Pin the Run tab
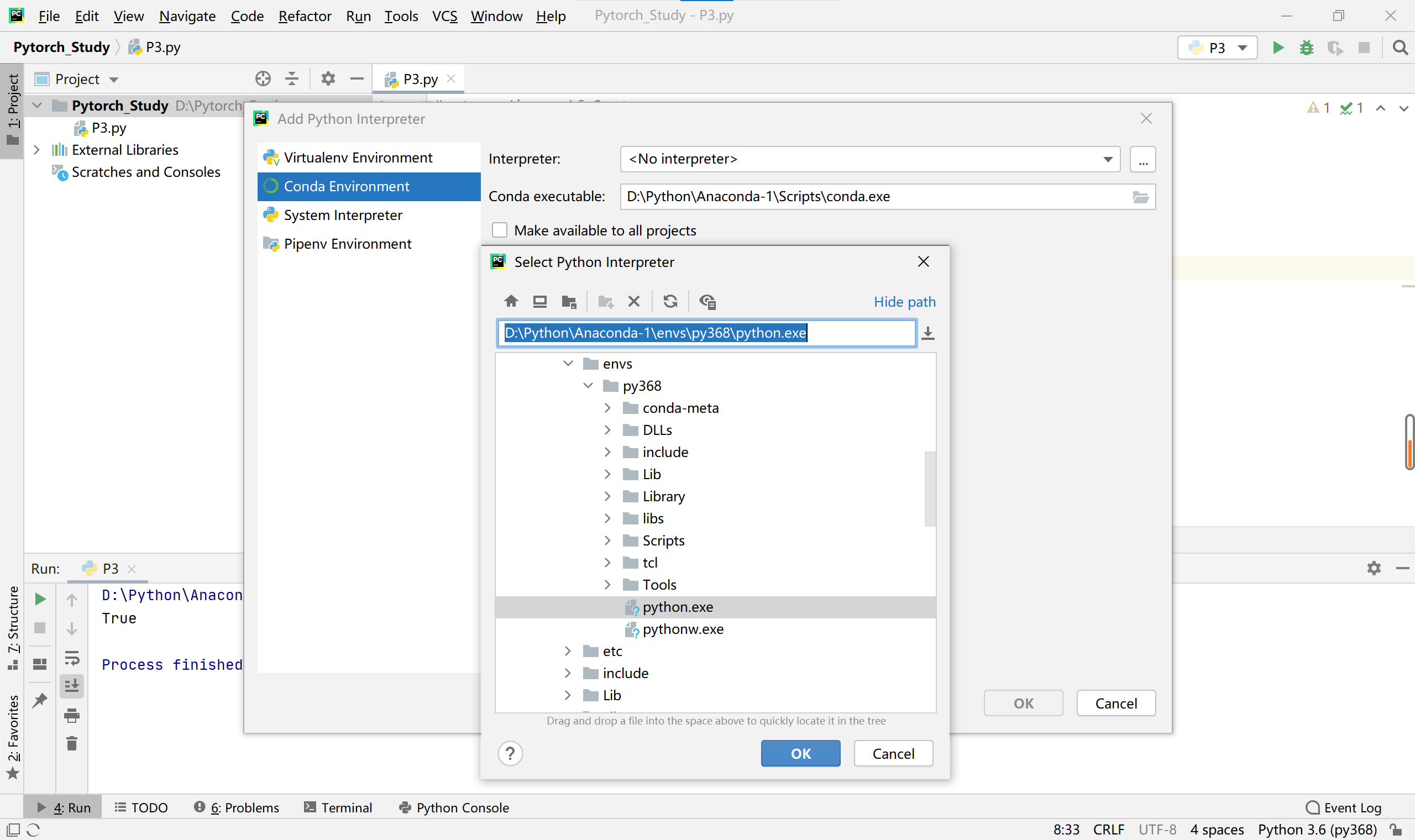 (40, 700)
